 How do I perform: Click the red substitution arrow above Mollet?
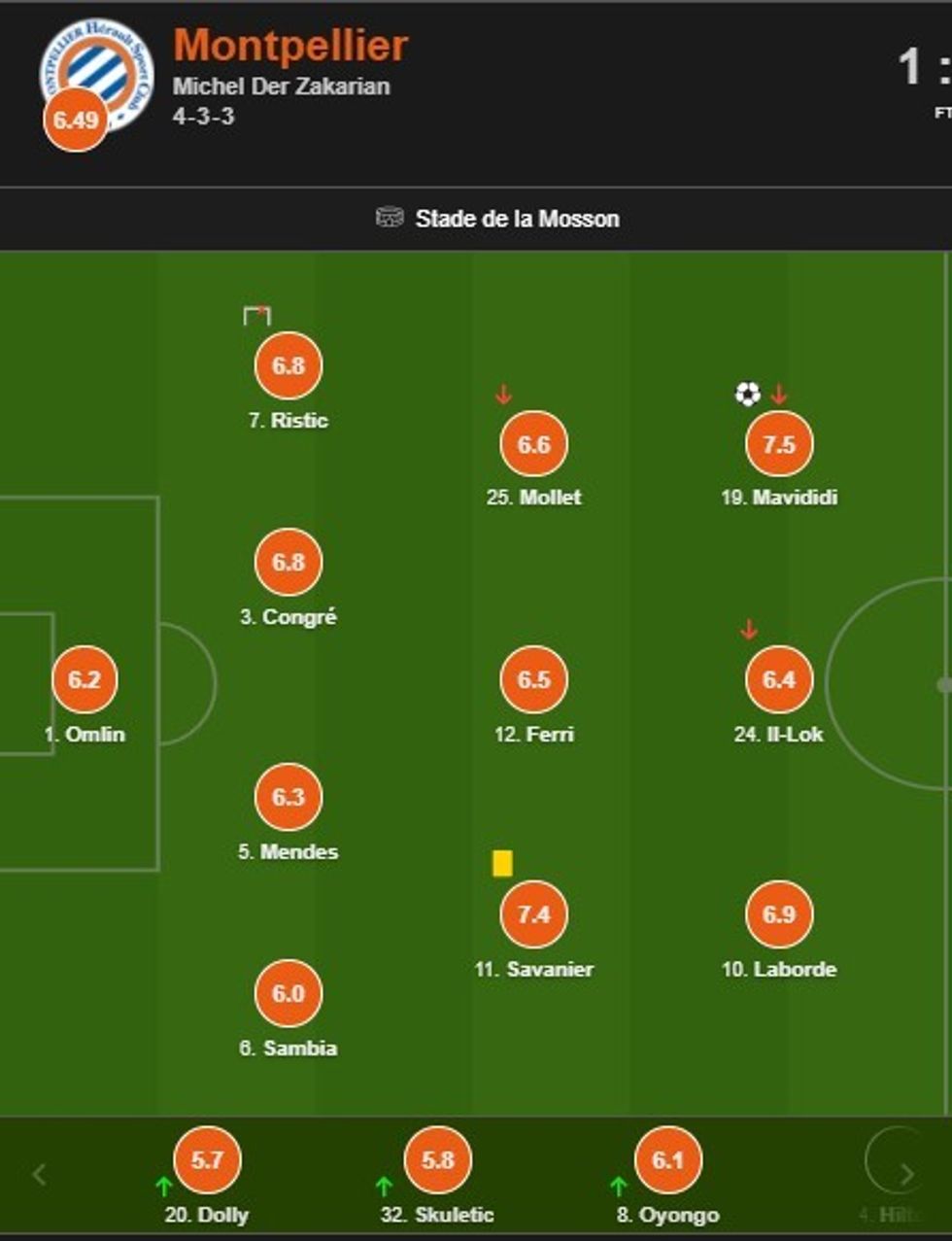(x=503, y=395)
